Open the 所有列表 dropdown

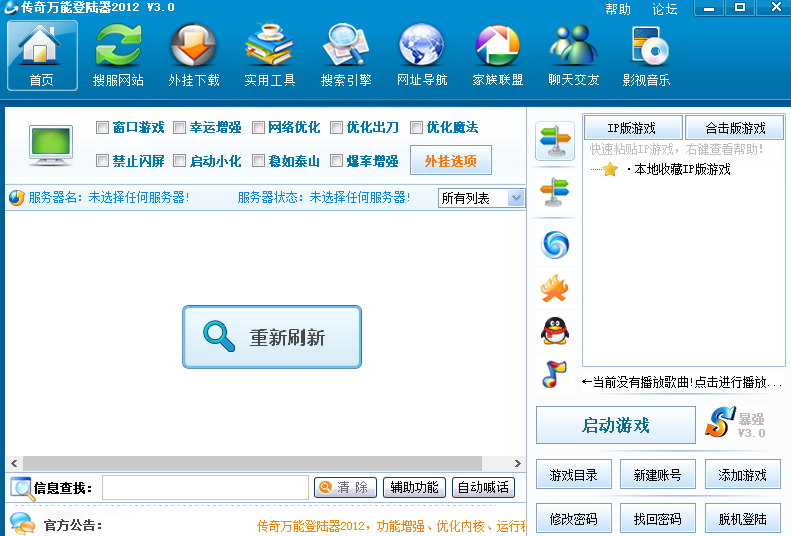481,198
